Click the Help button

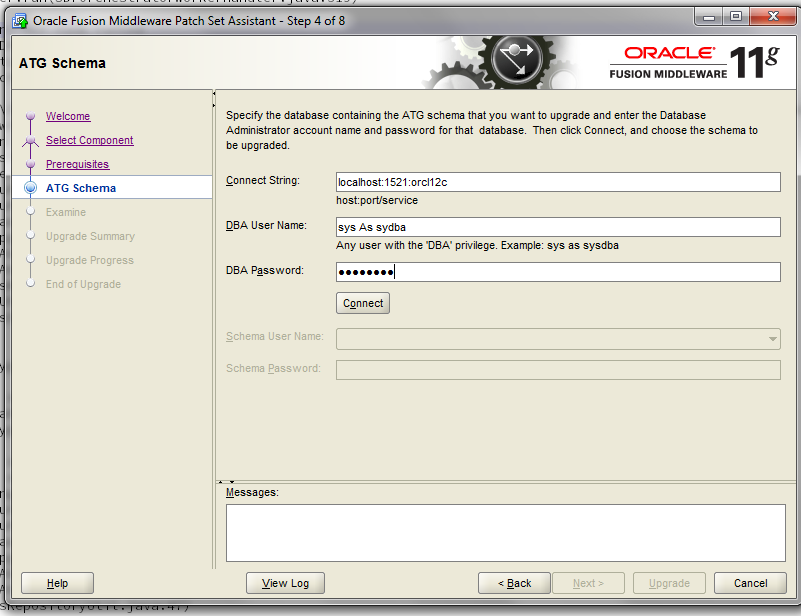pos(57,583)
